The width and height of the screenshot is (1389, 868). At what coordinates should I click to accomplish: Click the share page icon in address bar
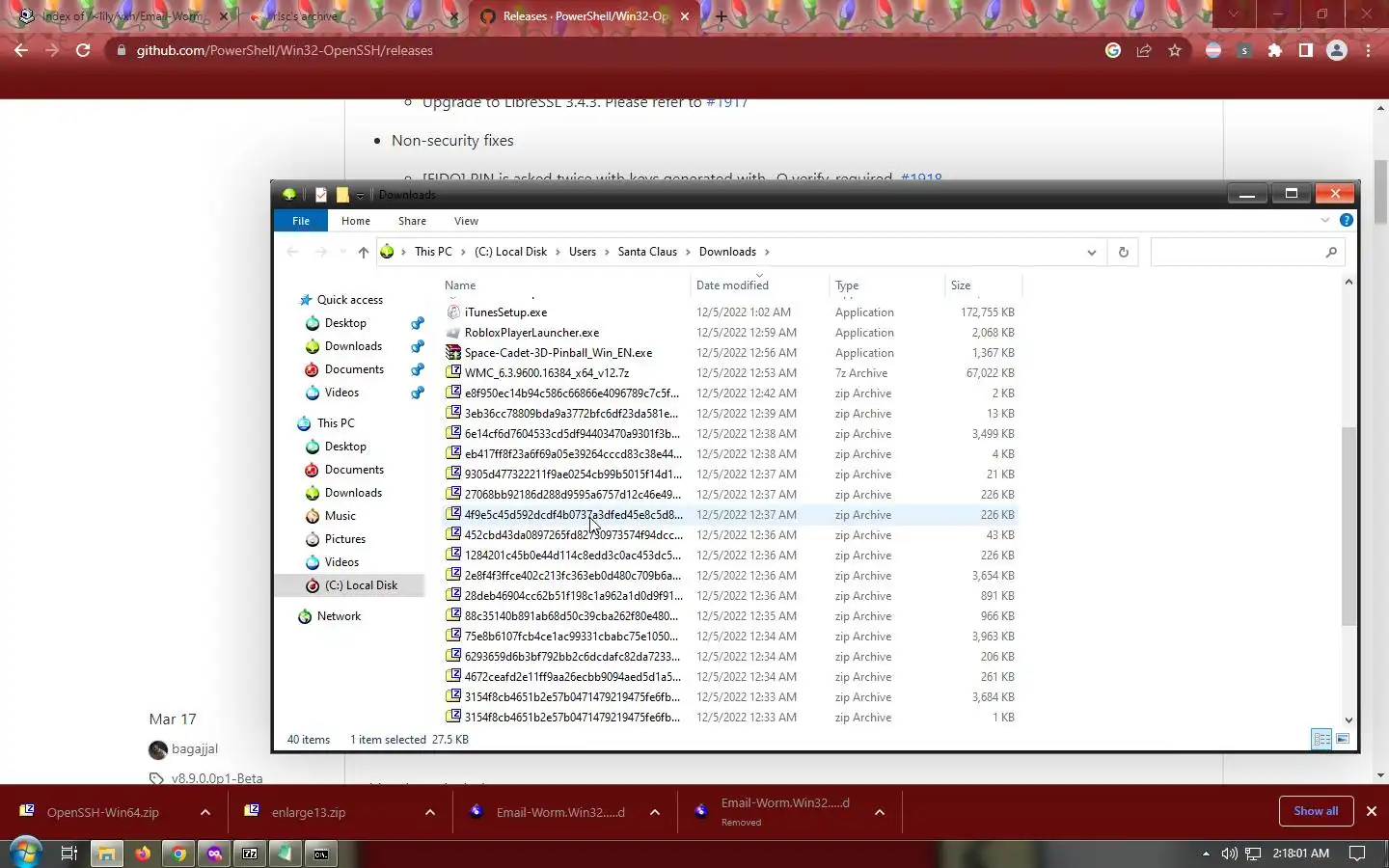1144,50
